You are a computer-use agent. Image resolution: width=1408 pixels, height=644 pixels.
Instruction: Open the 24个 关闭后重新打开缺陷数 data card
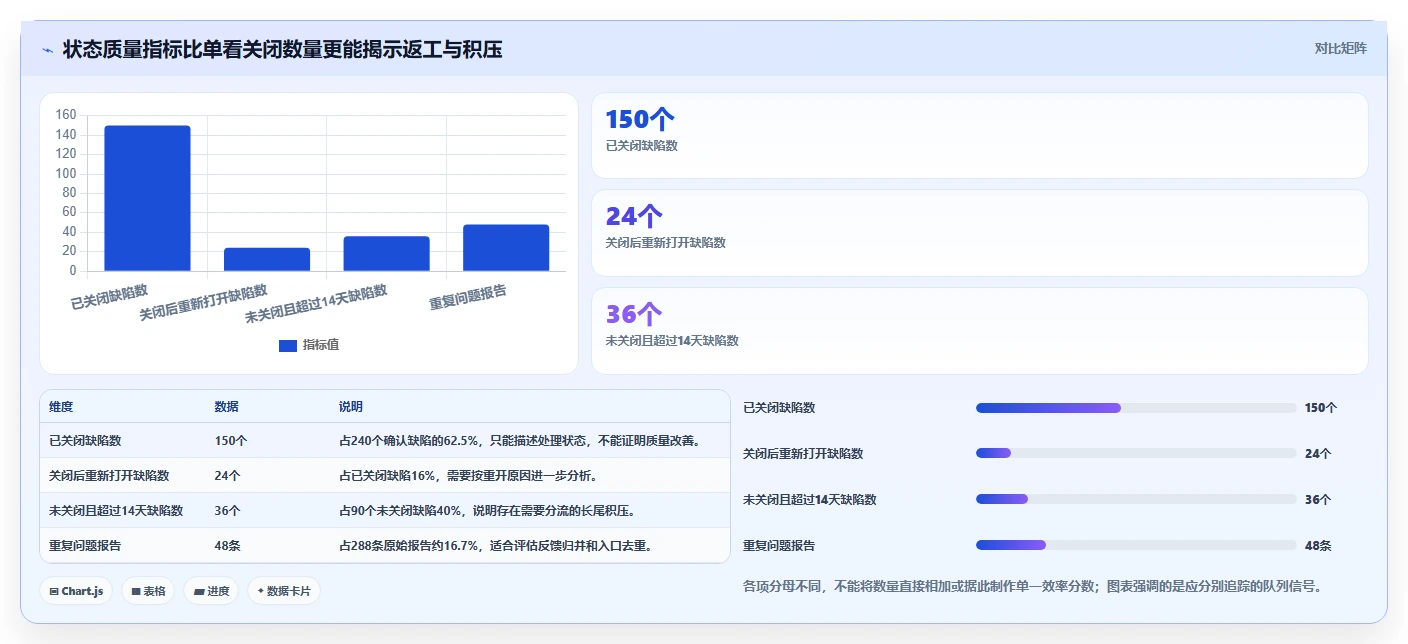979,233
